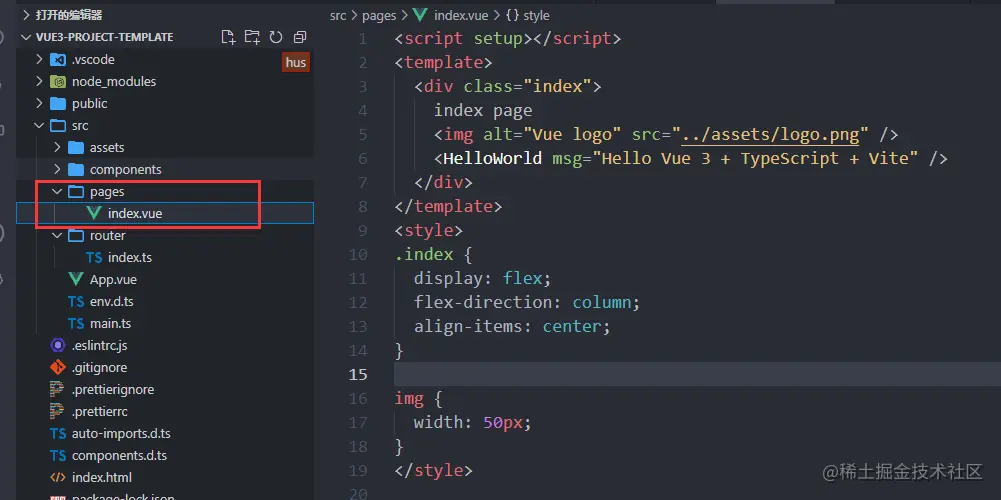Expand the assets folder chevron
This screenshot has width=1001, height=500.
tap(57, 148)
